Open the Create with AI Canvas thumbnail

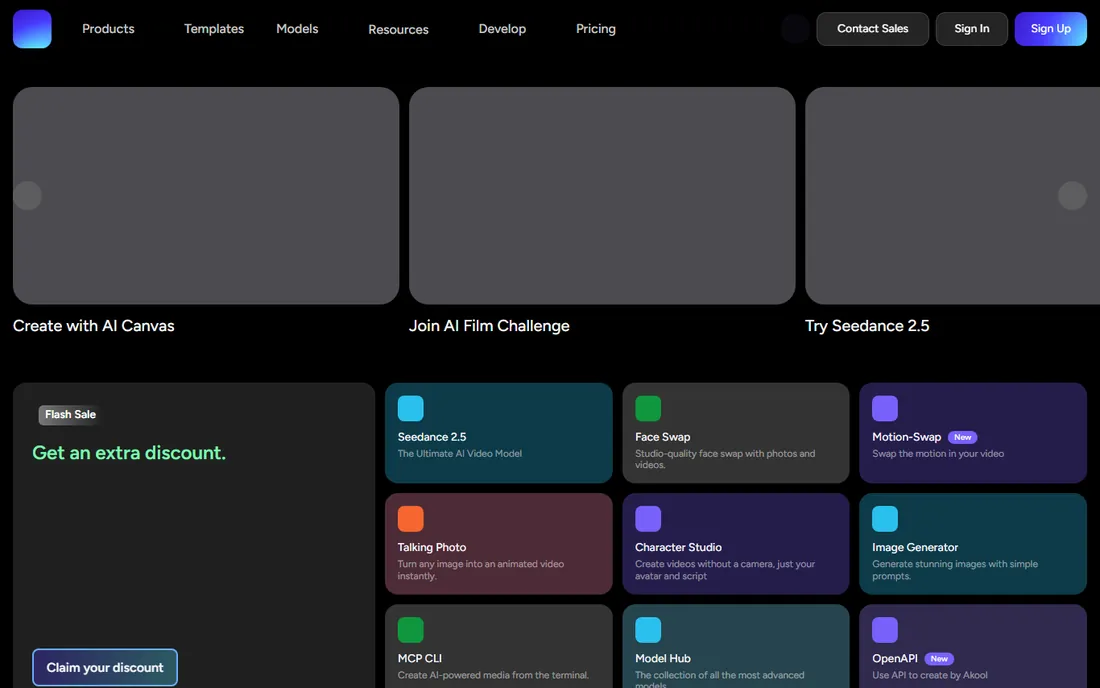pyautogui.click(x=206, y=196)
